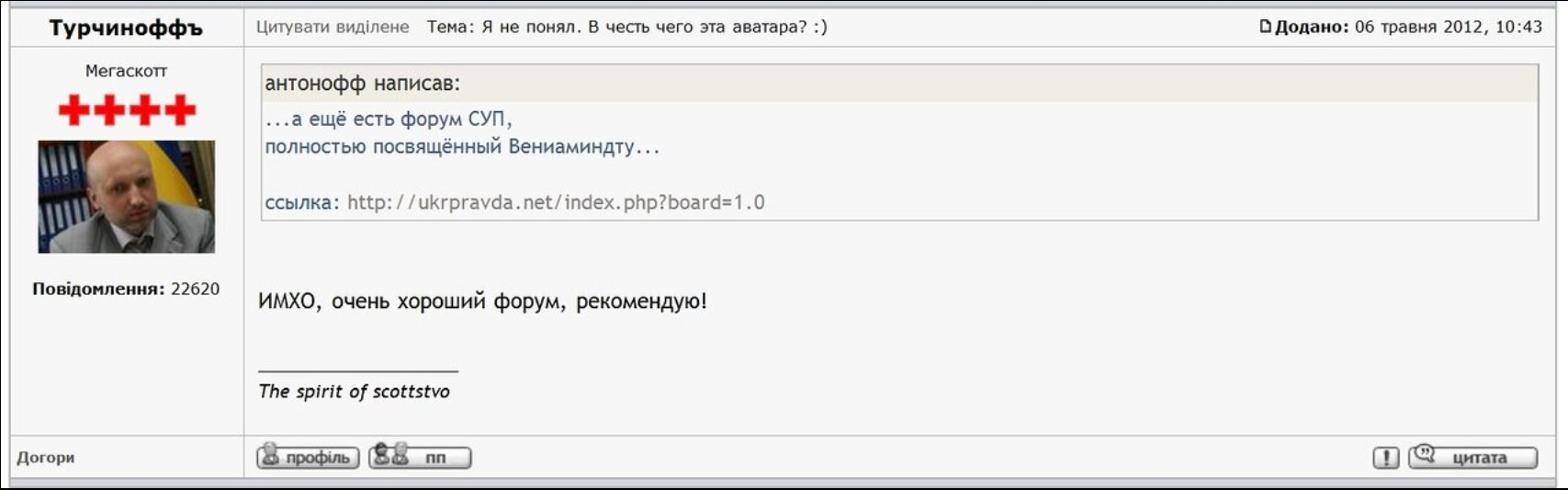This screenshot has width=1568, height=490.
Task: Click the reply text "ИМХО, очень хороший форум, рекомендую!"
Action: [x=483, y=302]
